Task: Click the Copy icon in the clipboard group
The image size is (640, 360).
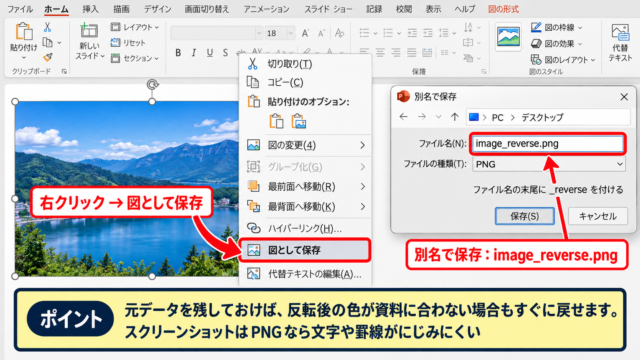Action: [48, 42]
